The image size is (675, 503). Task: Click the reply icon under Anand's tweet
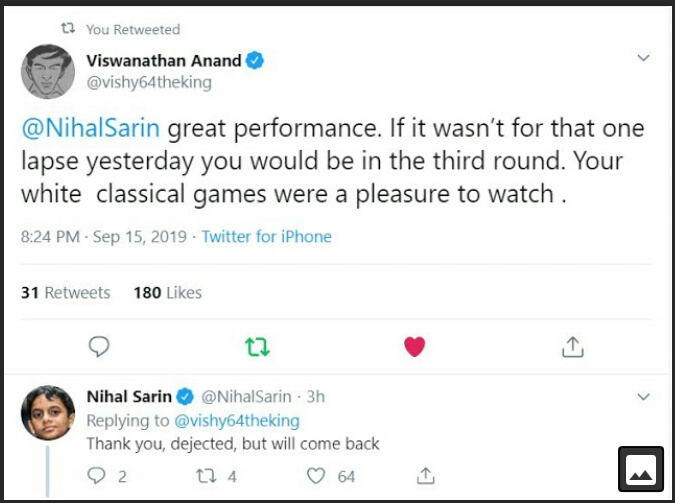tap(98, 346)
